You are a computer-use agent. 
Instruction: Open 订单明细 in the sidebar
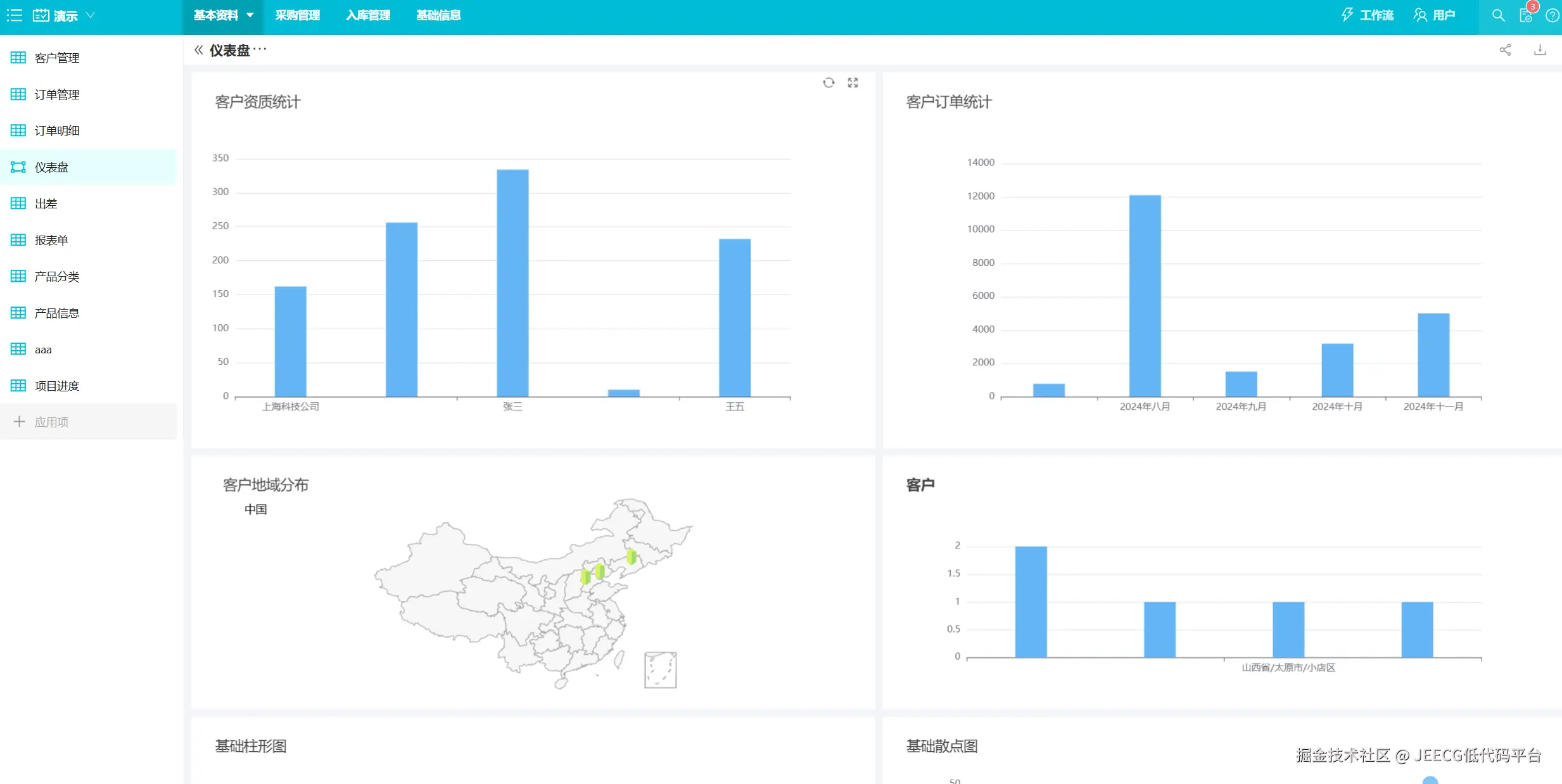click(x=57, y=130)
